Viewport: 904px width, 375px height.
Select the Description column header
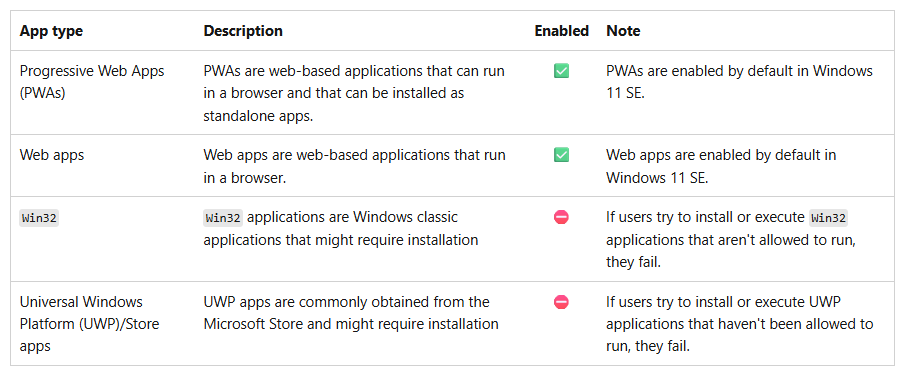coord(243,31)
